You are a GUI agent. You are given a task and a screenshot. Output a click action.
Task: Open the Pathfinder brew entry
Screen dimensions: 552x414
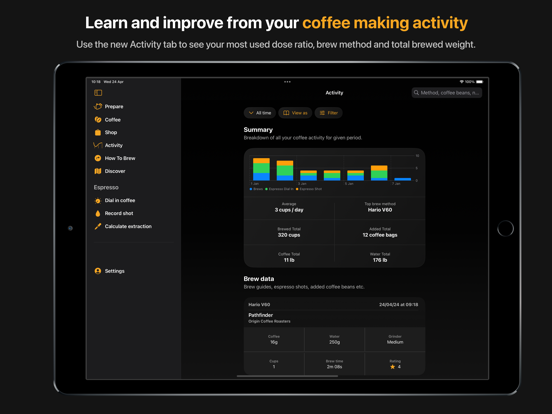coord(261,315)
